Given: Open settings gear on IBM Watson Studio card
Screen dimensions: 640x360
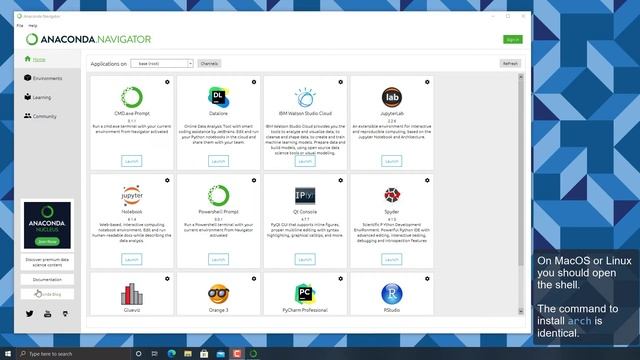Looking at the screenshot, I should click(x=340, y=82).
